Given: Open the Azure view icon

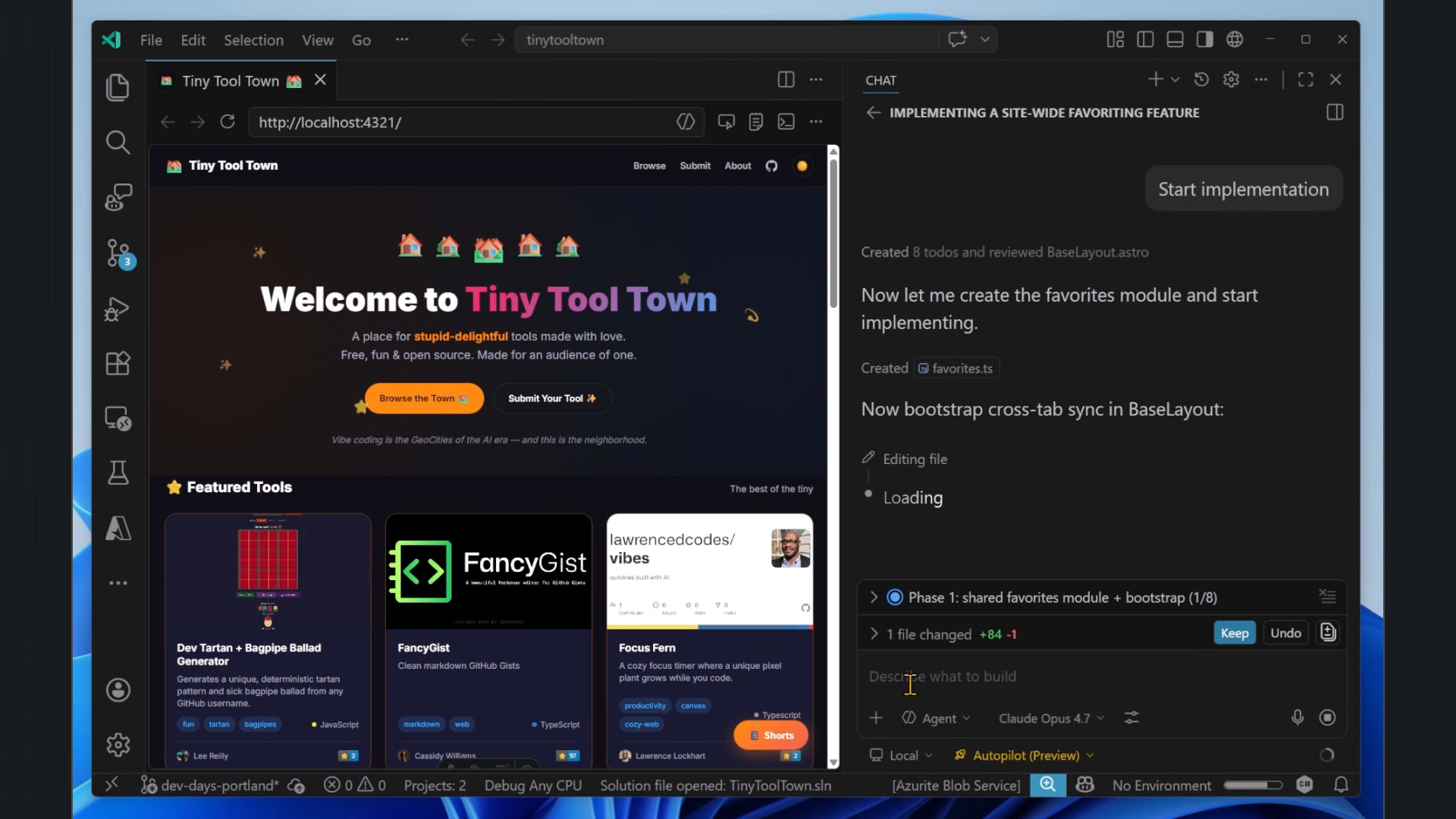Looking at the screenshot, I should point(118,528).
